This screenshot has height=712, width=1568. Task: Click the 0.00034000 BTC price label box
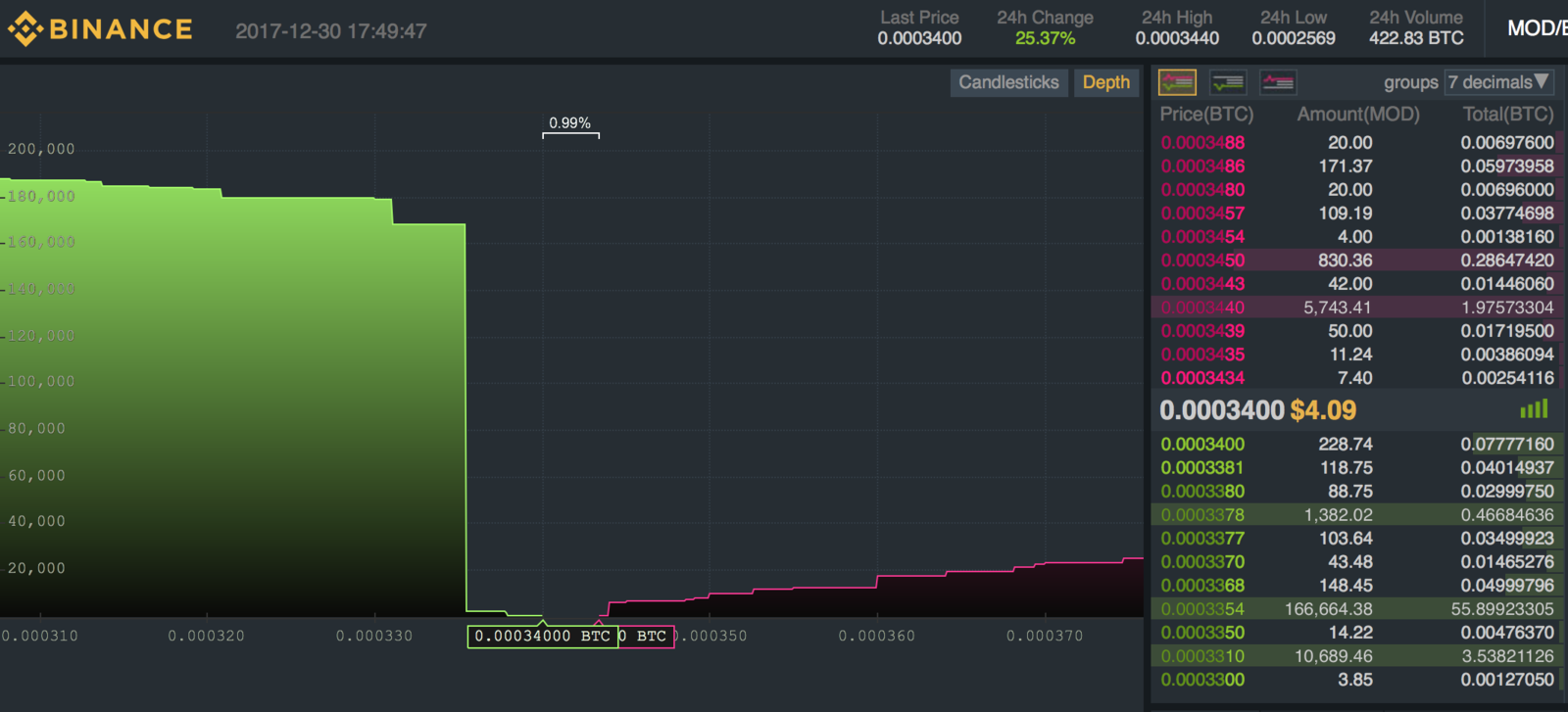[542, 637]
